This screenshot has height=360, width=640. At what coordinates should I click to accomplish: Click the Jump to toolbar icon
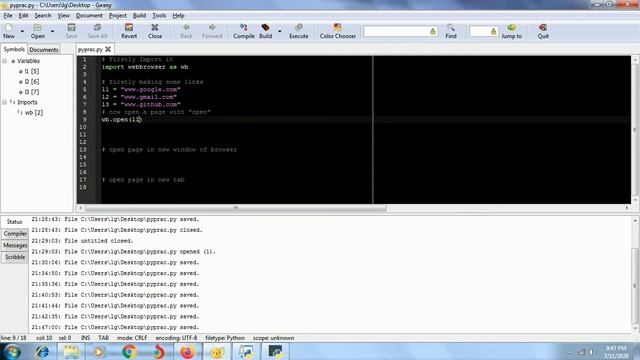click(511, 31)
